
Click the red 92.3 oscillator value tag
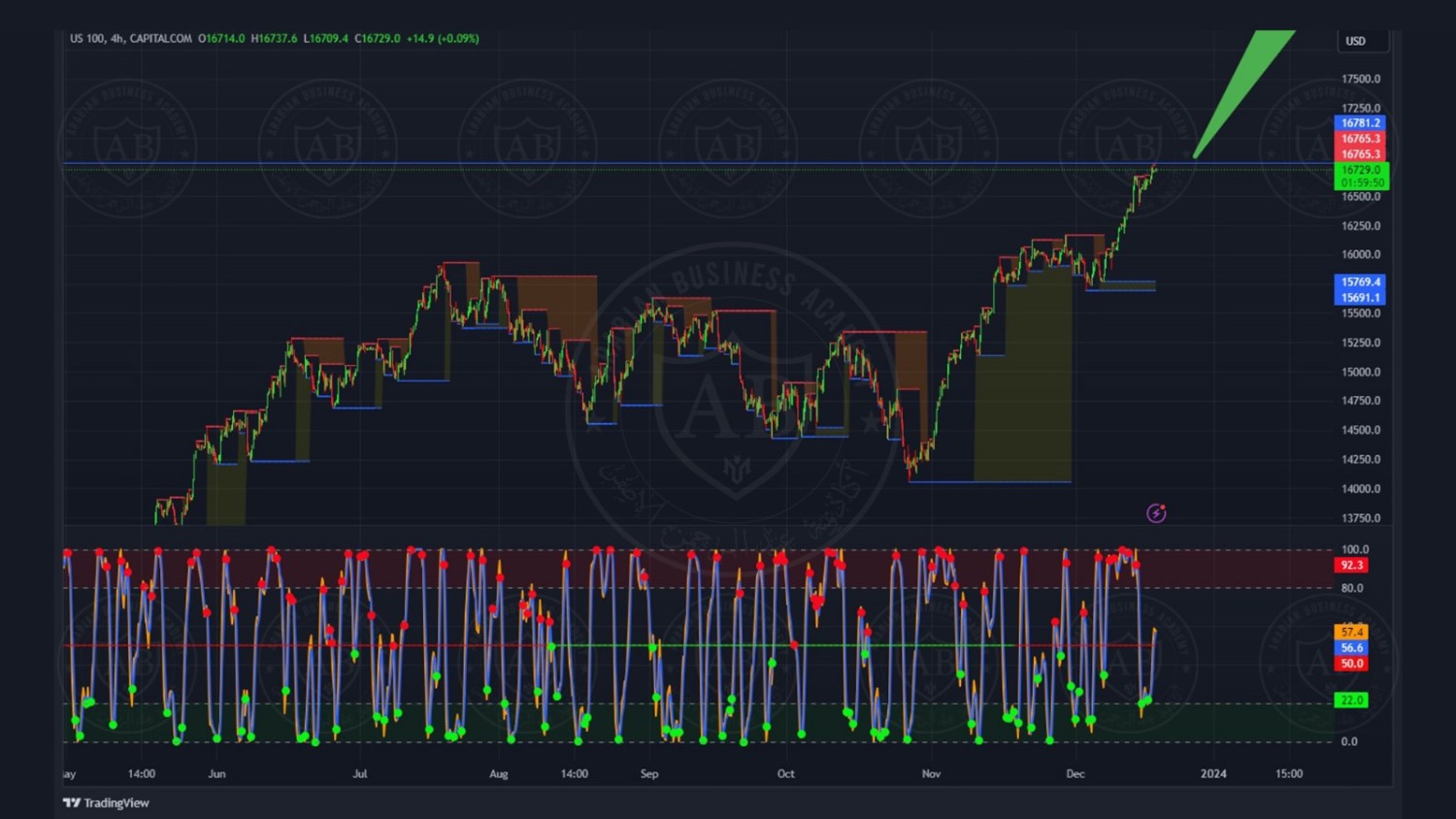[1351, 565]
